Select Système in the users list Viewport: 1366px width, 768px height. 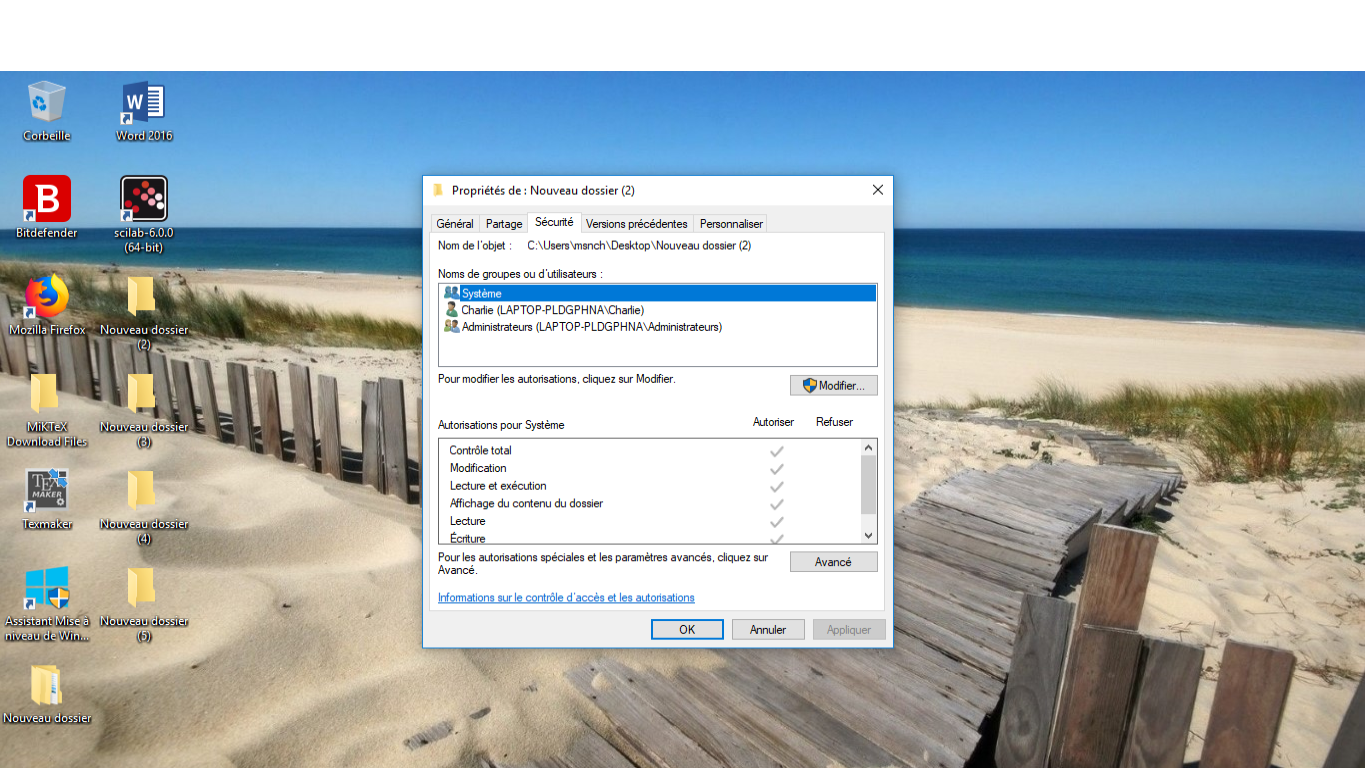pyautogui.click(x=657, y=293)
